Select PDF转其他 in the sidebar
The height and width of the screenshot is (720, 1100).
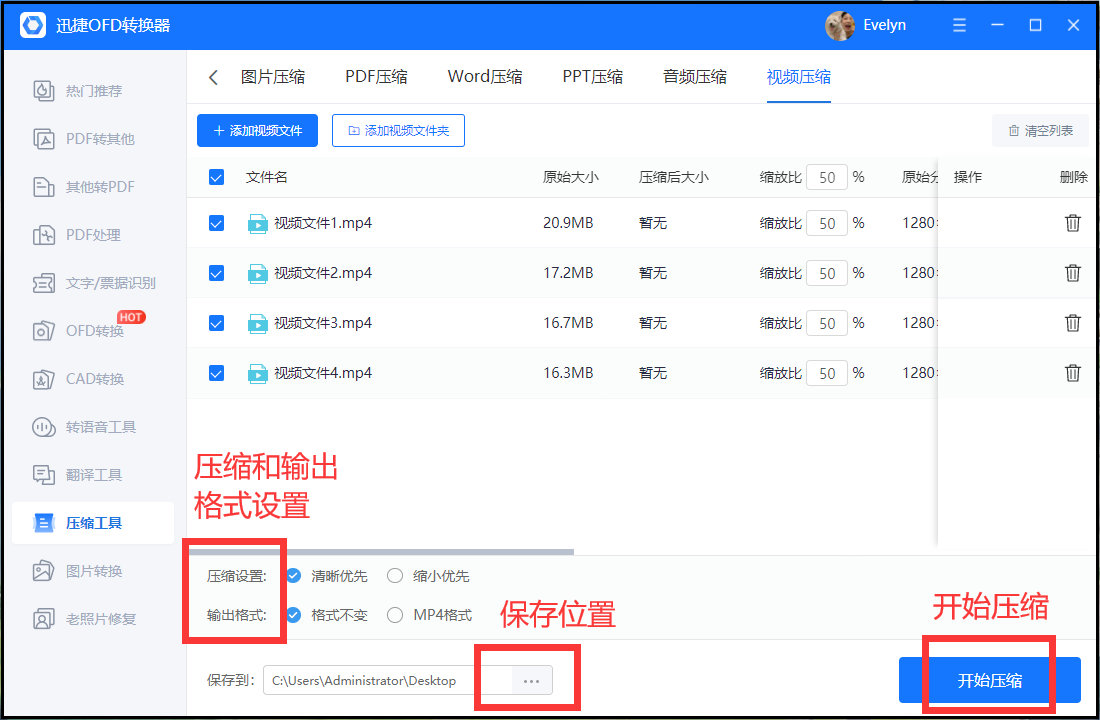[83, 139]
